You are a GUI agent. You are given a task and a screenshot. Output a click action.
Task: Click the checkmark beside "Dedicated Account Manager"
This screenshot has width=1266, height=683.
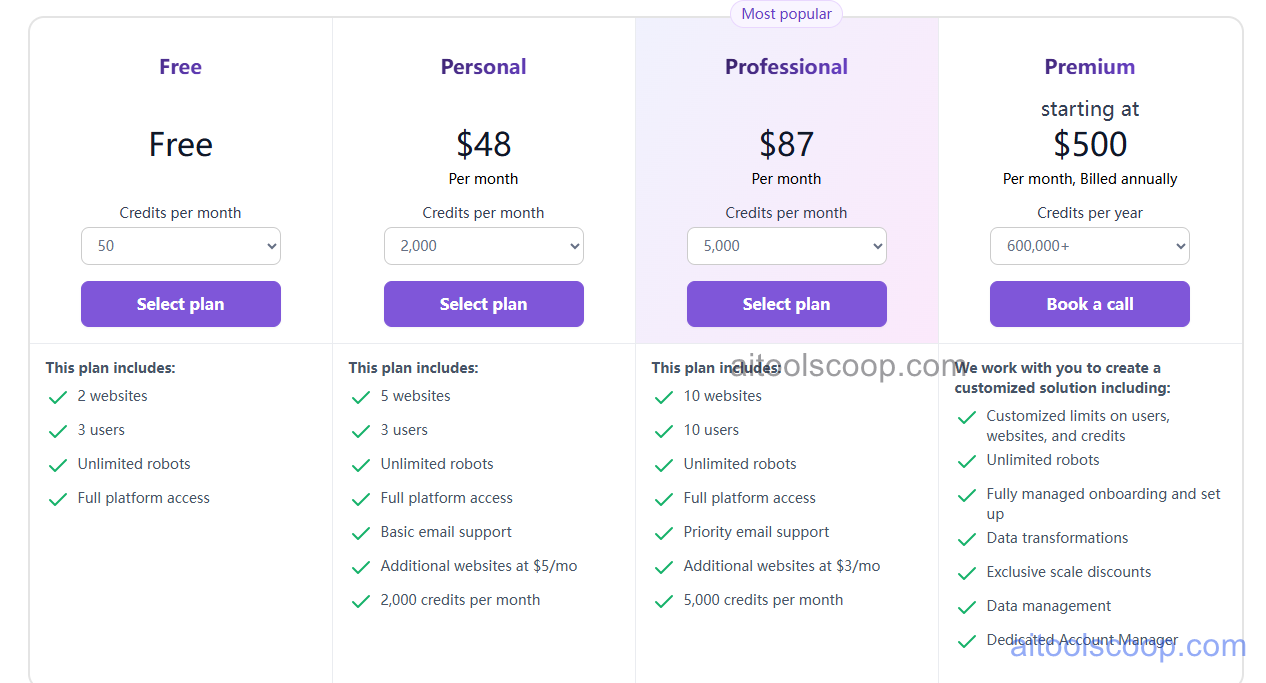(x=966, y=640)
